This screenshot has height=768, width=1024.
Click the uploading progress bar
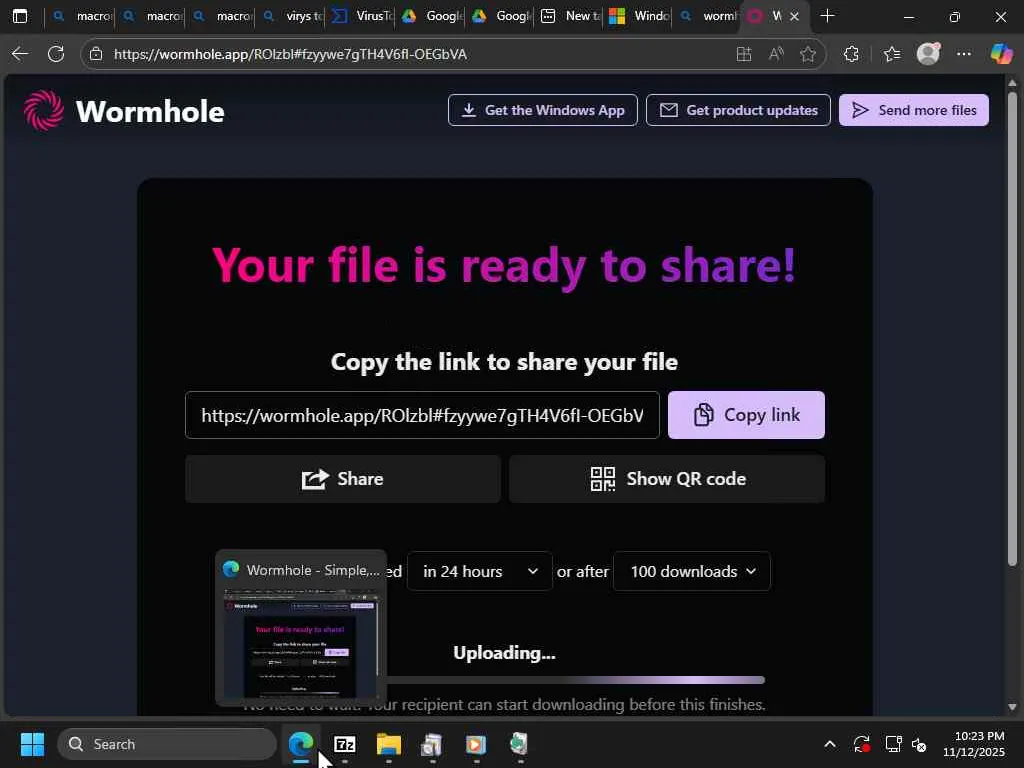coord(575,680)
